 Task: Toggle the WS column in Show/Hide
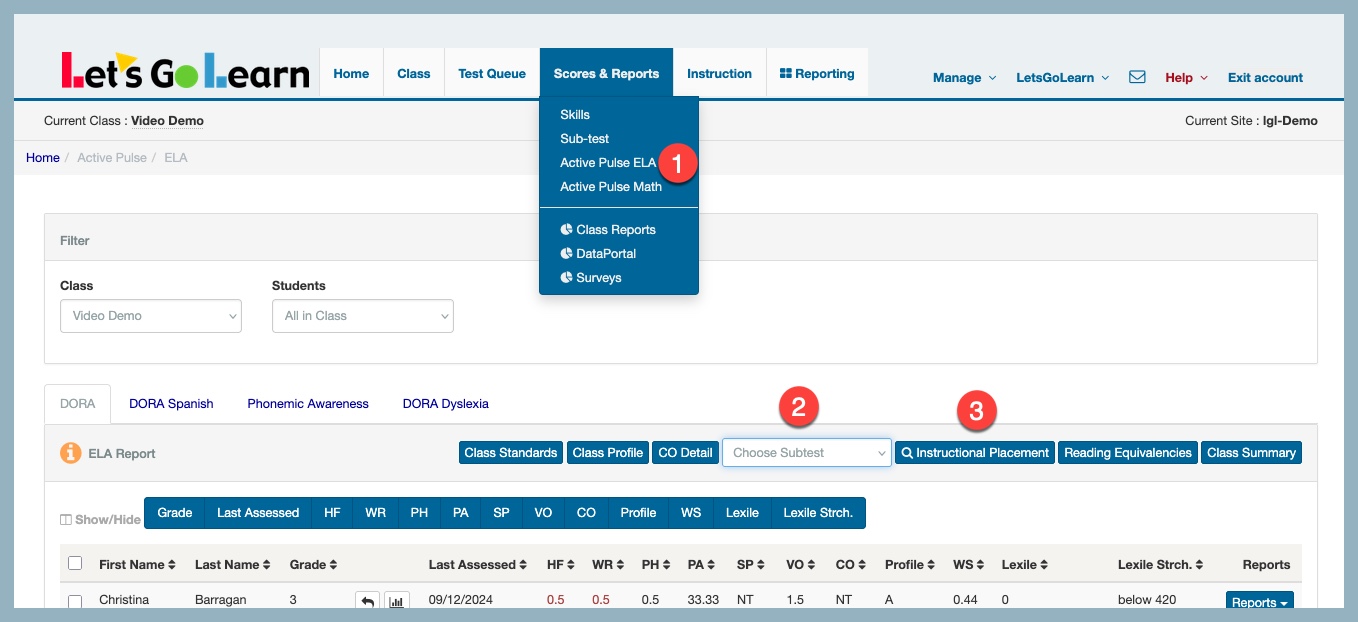coord(691,513)
